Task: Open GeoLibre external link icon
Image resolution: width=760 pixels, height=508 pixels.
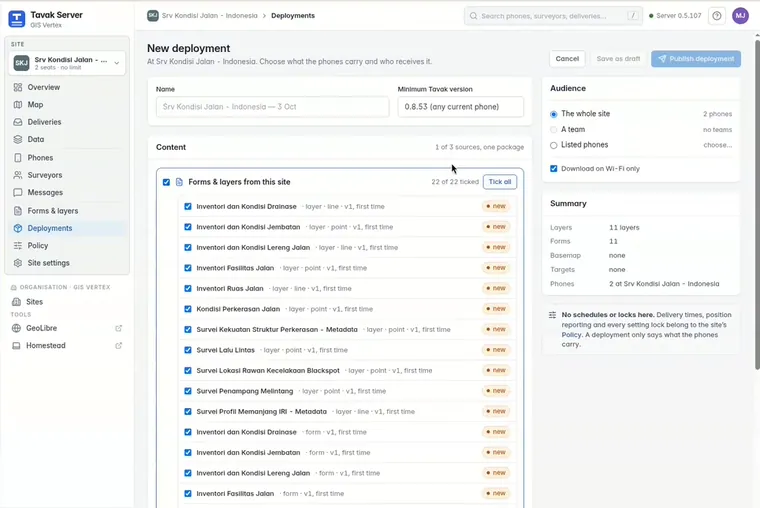Action: pyautogui.click(x=118, y=328)
